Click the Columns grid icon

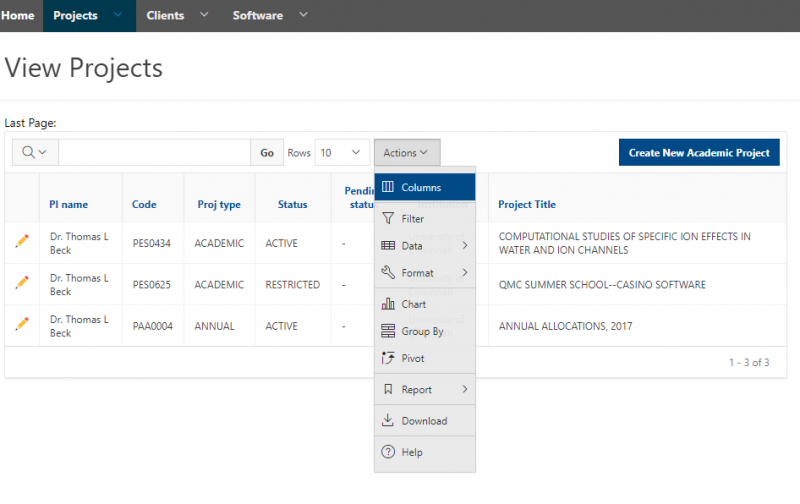[x=388, y=187]
